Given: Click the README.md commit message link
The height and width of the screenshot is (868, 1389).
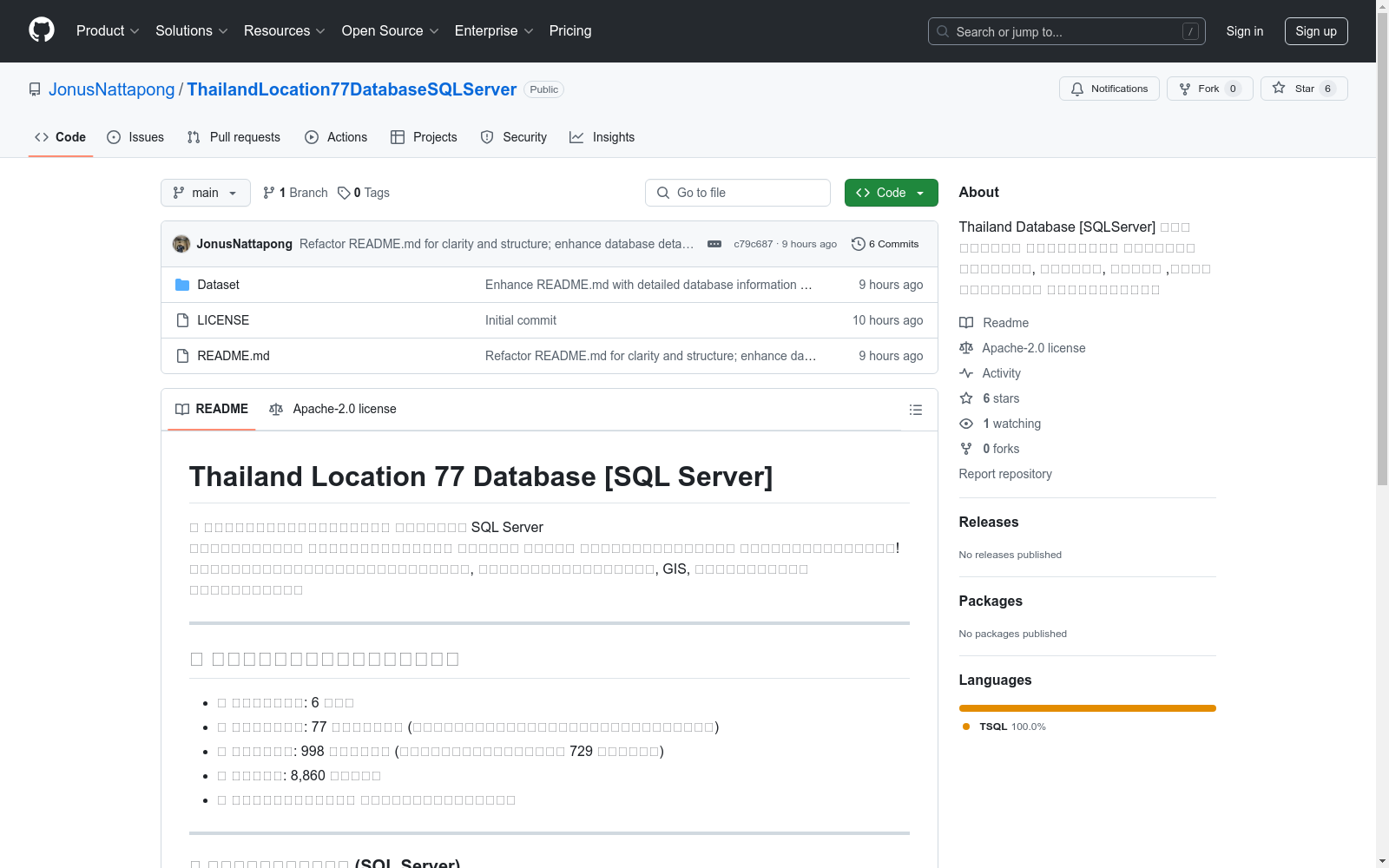Looking at the screenshot, I should pyautogui.click(x=650, y=356).
